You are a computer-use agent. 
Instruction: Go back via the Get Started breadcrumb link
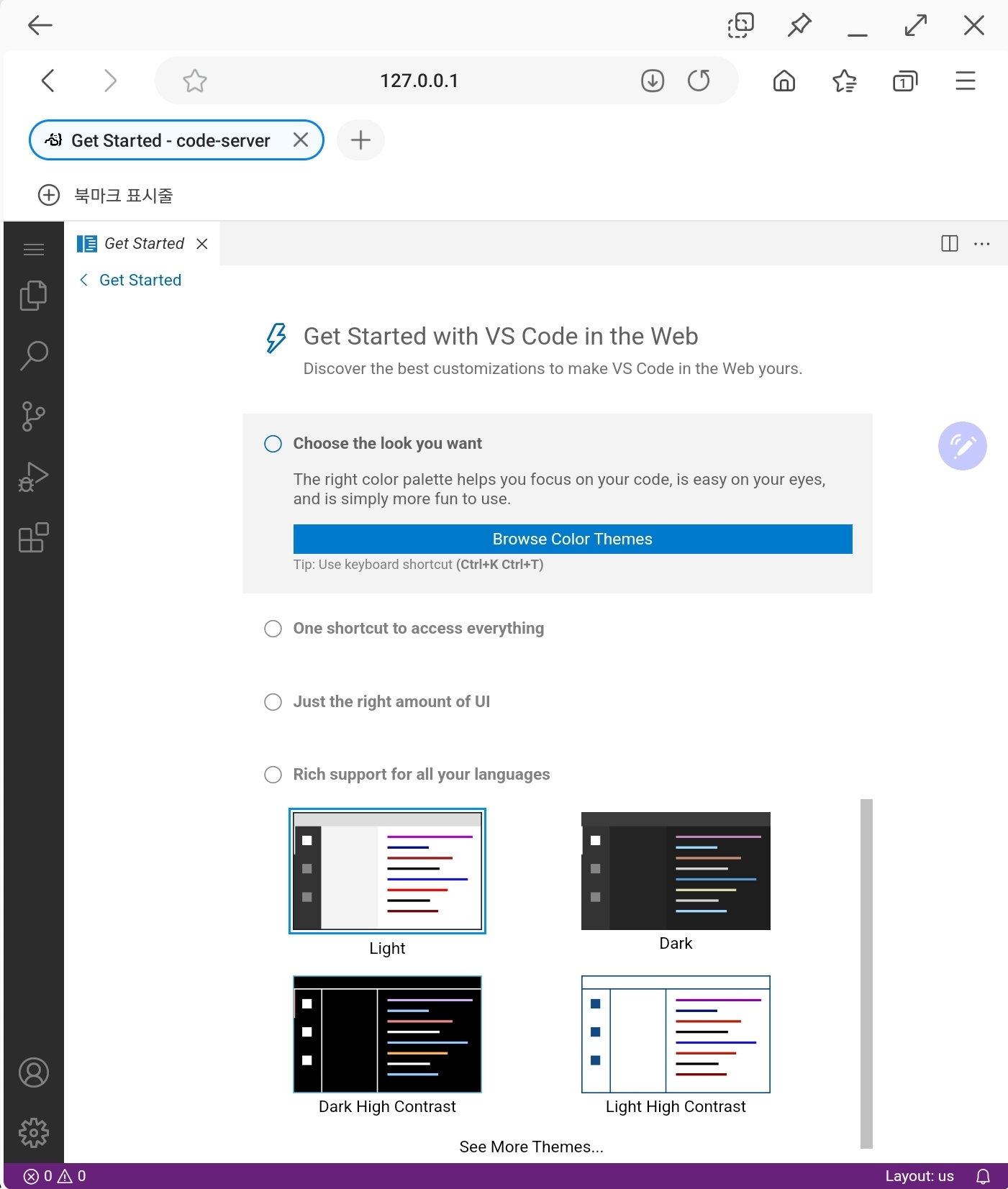[x=130, y=280]
